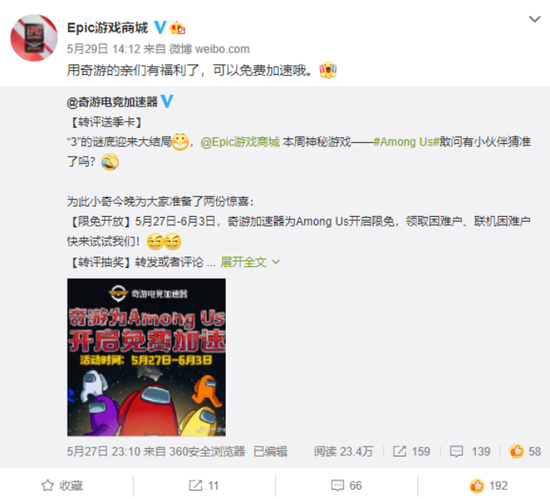Open the @Epic游戏商城 mention in the repost
This screenshot has width=550, height=499.
[x=240, y=142]
